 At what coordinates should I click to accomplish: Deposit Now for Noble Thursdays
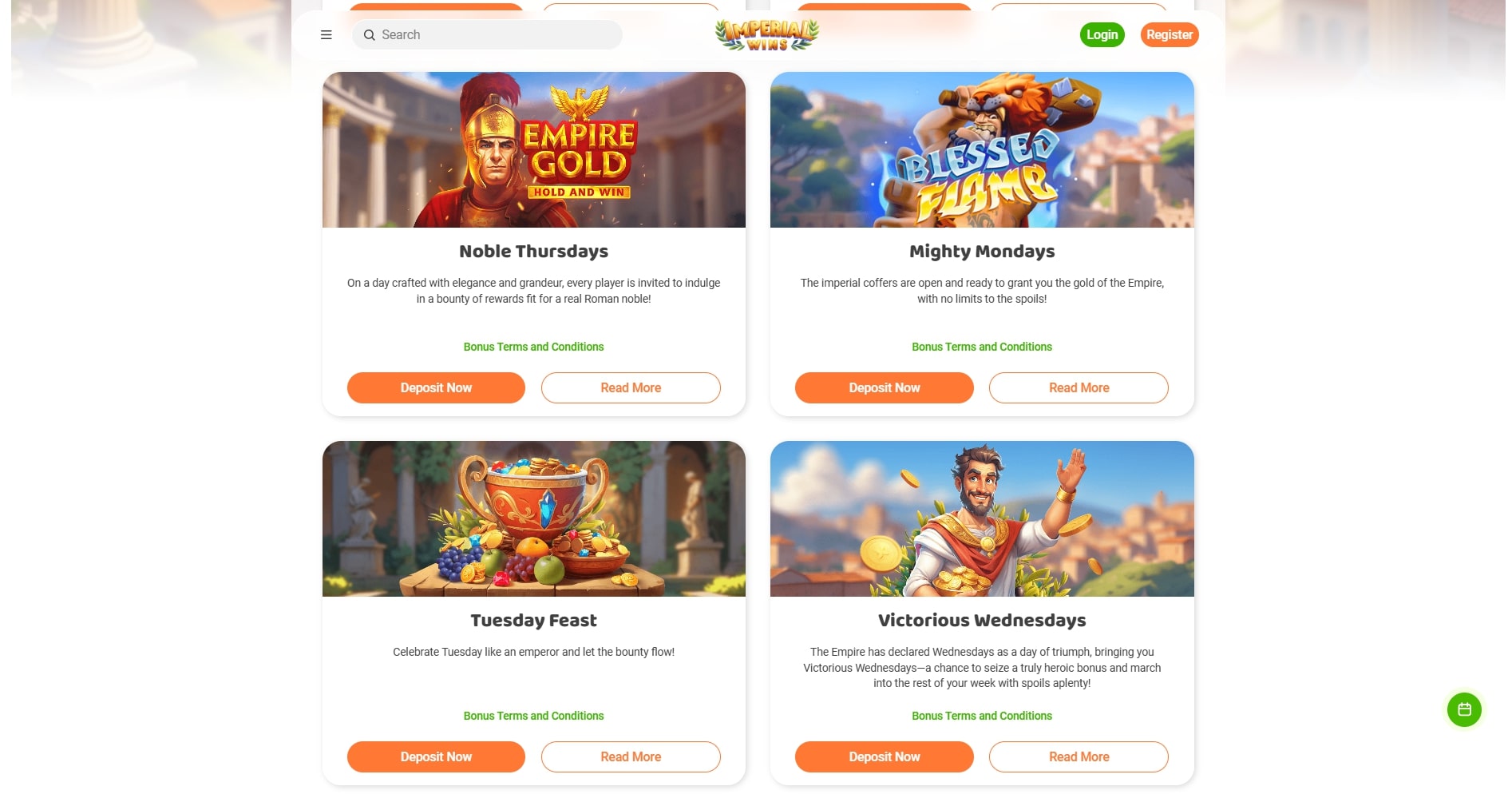click(436, 387)
